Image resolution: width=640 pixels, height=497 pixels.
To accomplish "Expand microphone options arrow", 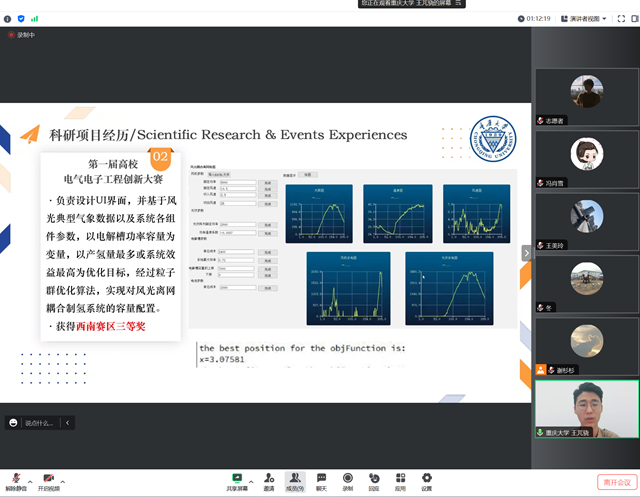I will click(x=29, y=478).
